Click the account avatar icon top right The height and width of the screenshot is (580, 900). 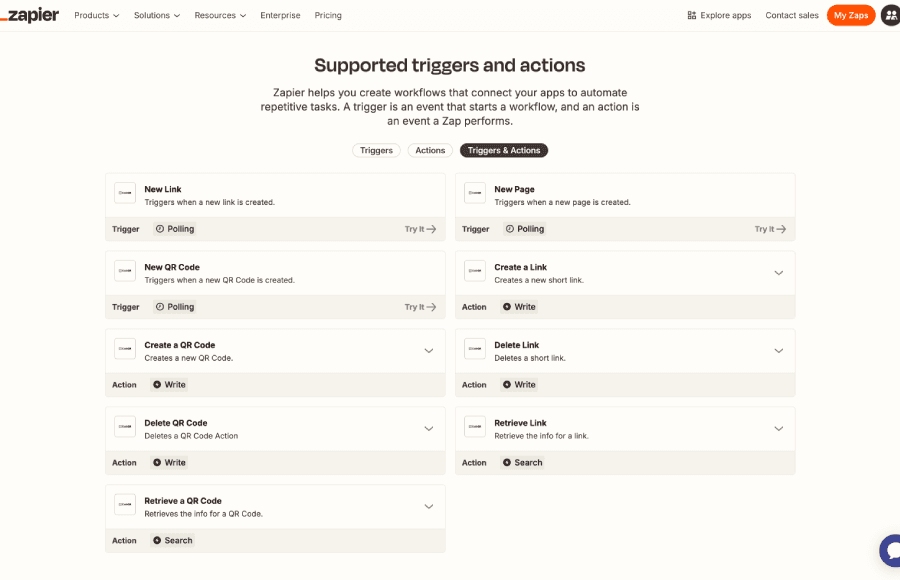point(890,15)
